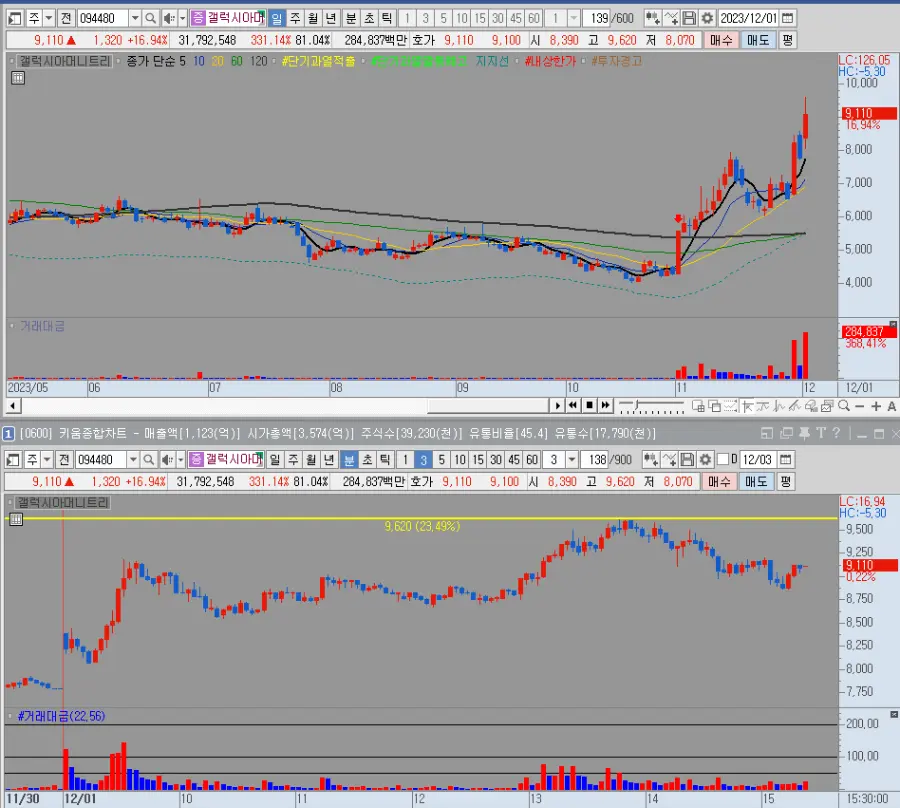Collapse the 거래대금 panel in lower chart
This screenshot has width=900, height=808.
894,714
